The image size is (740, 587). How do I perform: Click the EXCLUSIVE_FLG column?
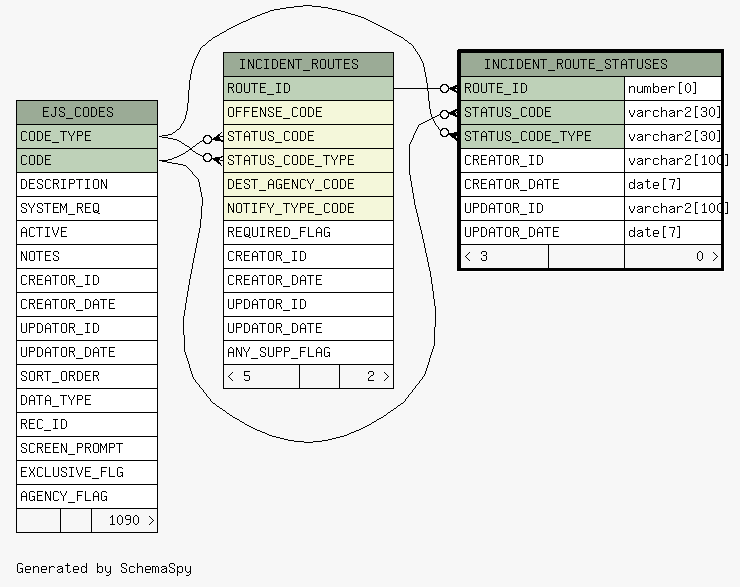[x=87, y=472]
